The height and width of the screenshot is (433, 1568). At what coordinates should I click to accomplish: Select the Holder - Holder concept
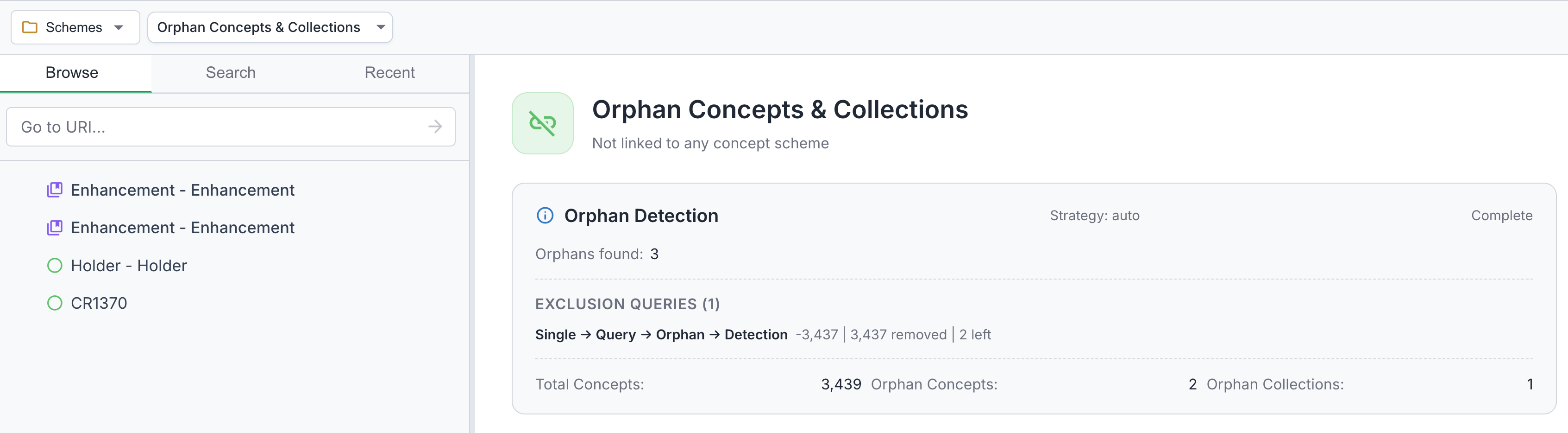tap(128, 265)
